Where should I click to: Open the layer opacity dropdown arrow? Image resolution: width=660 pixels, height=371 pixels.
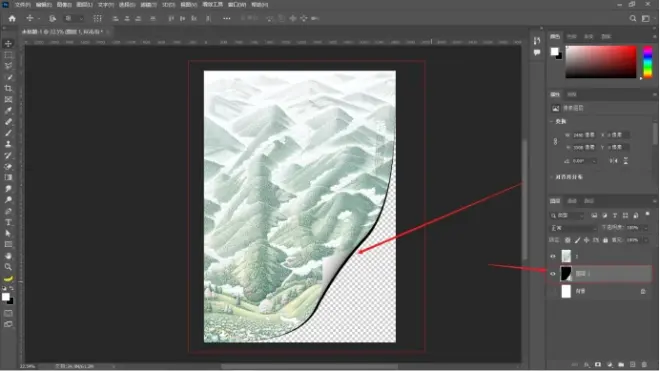coord(646,228)
